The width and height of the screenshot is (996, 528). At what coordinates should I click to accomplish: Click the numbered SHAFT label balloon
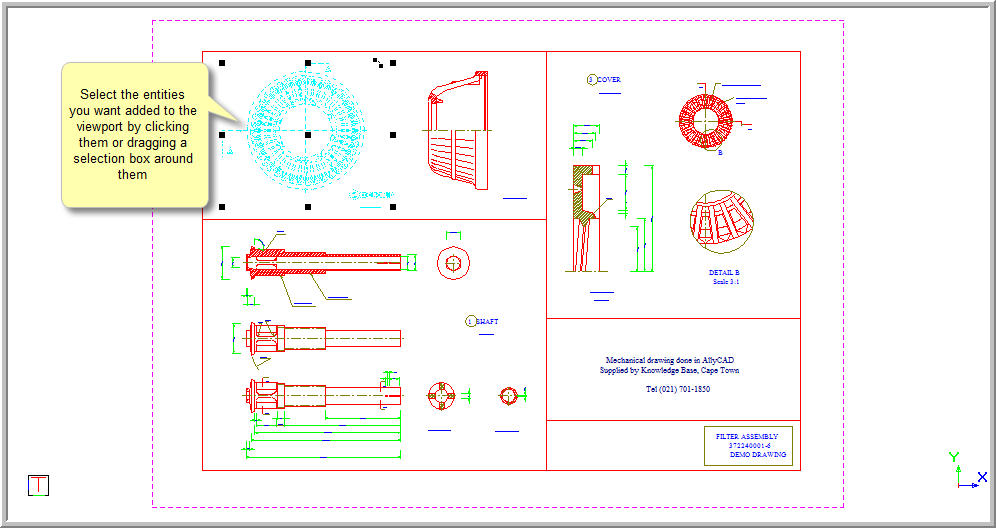[x=471, y=321]
